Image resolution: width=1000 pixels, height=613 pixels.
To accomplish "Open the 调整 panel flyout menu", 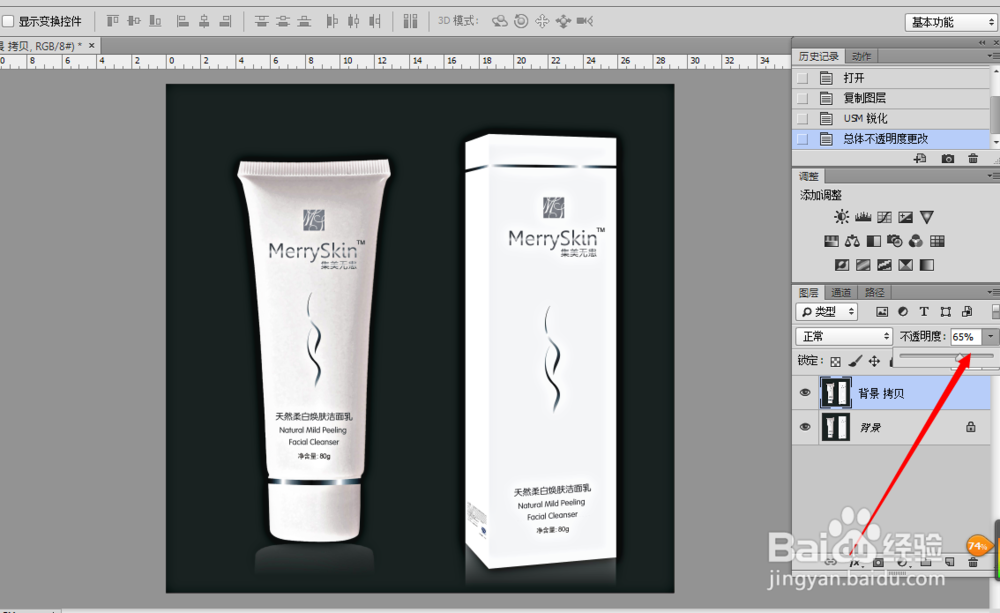I will 993,176.
